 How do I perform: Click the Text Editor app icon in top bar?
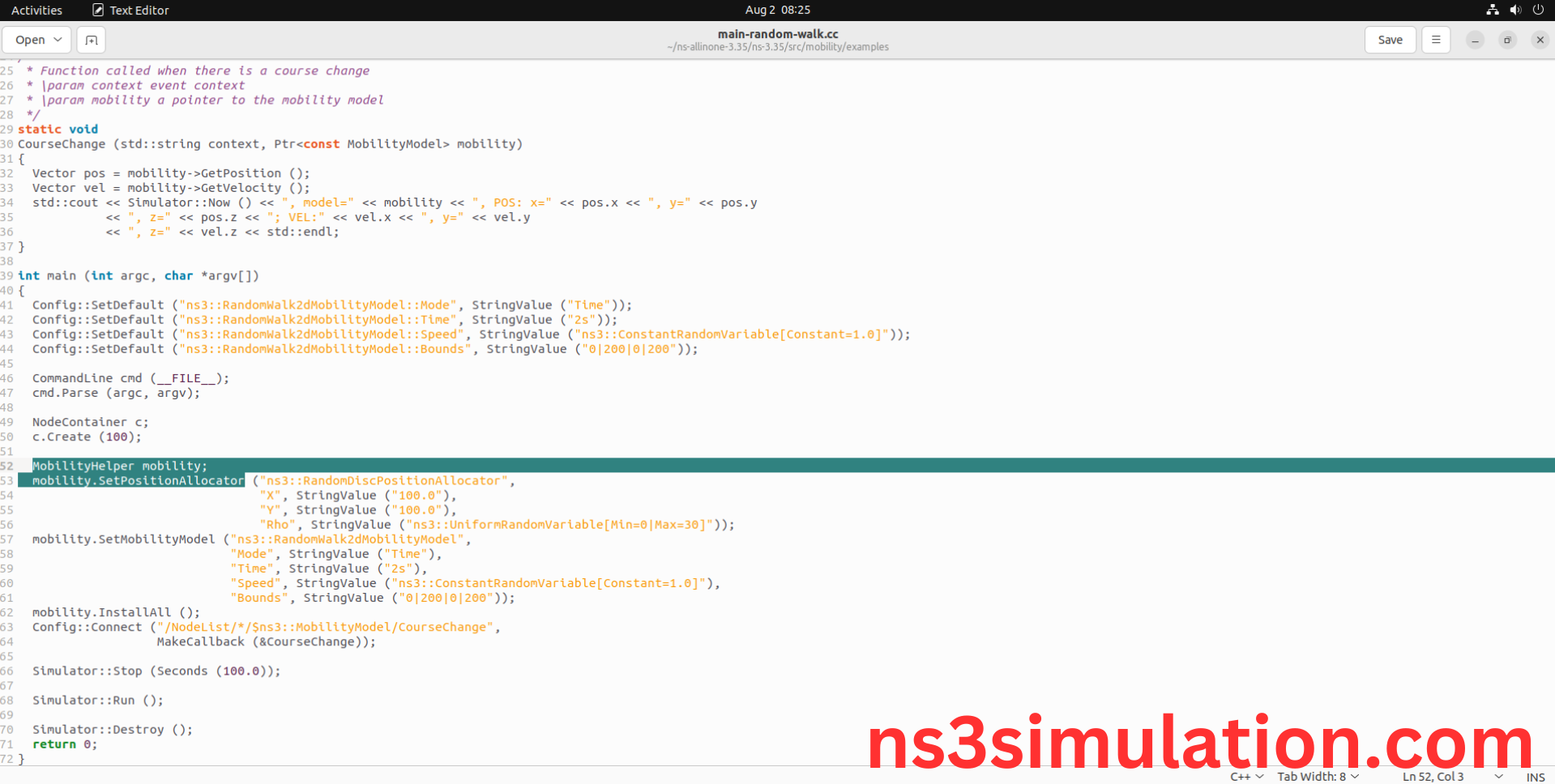tap(98, 10)
